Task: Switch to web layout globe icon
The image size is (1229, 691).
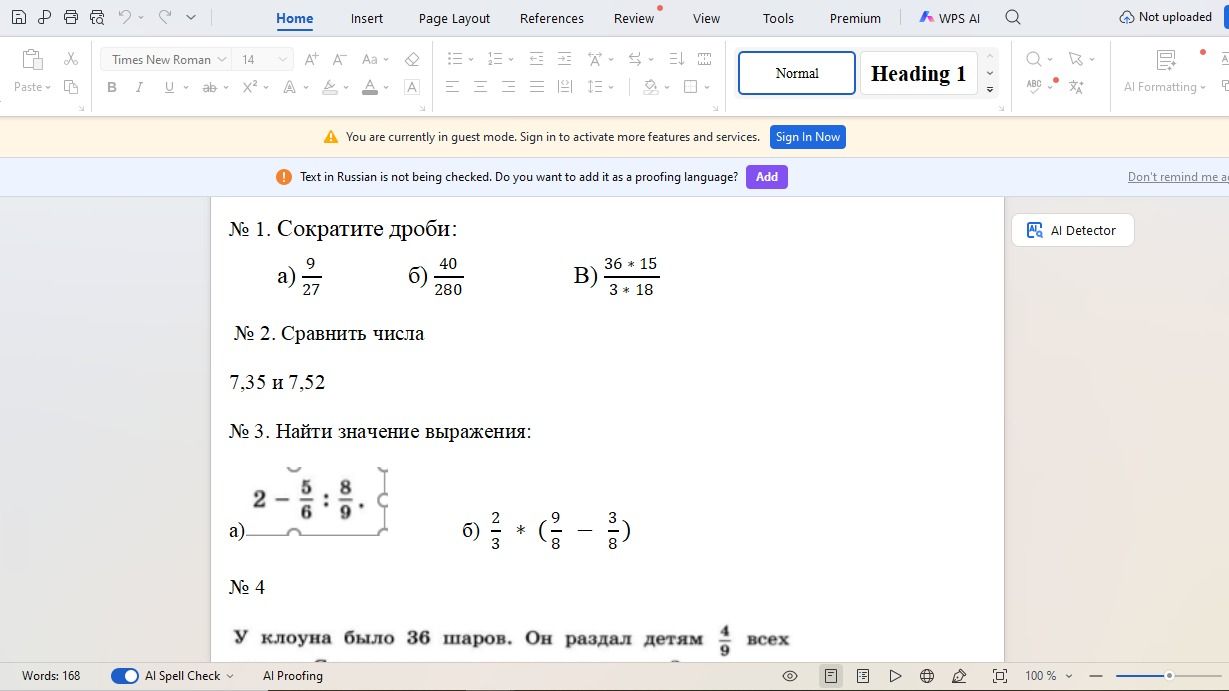Action: pyautogui.click(x=927, y=676)
